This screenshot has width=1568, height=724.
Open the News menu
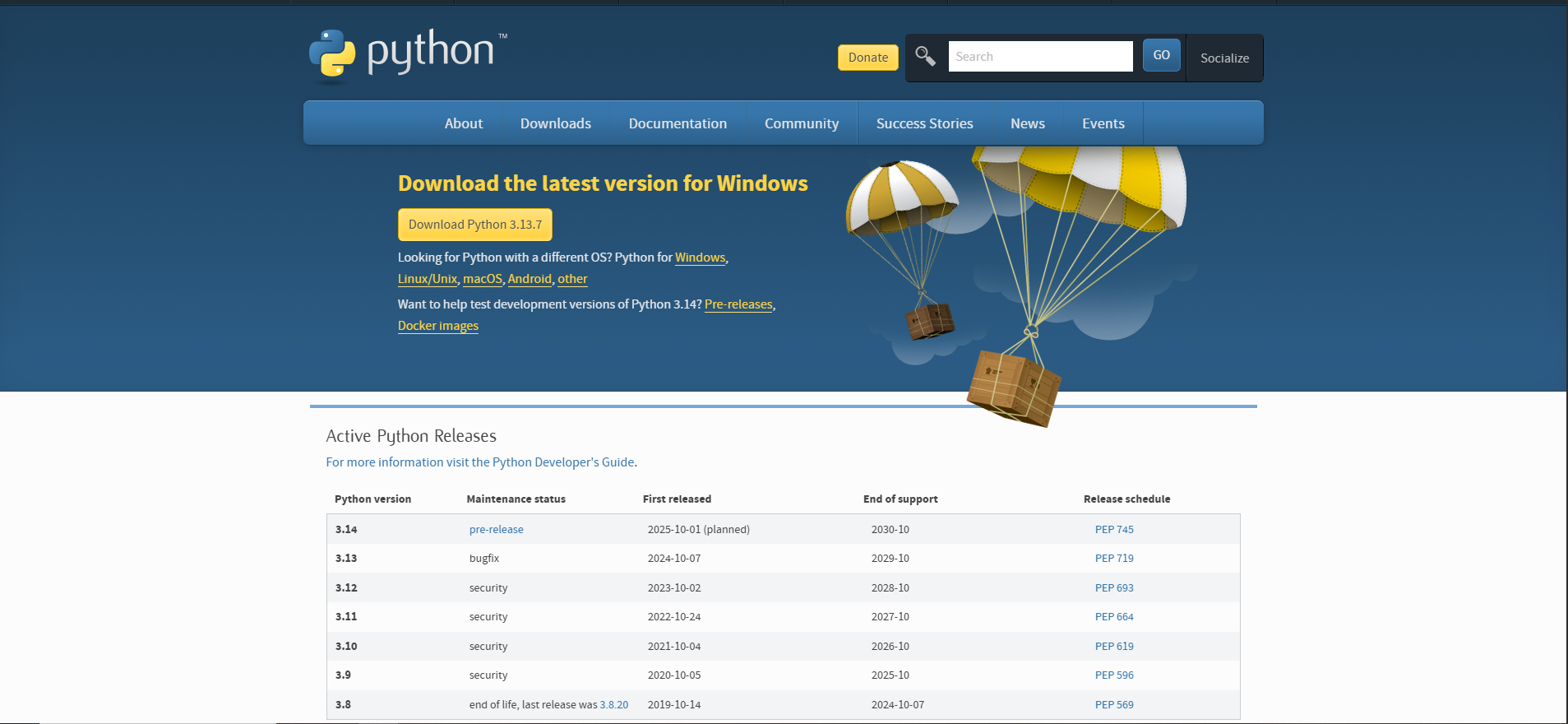click(x=1028, y=123)
